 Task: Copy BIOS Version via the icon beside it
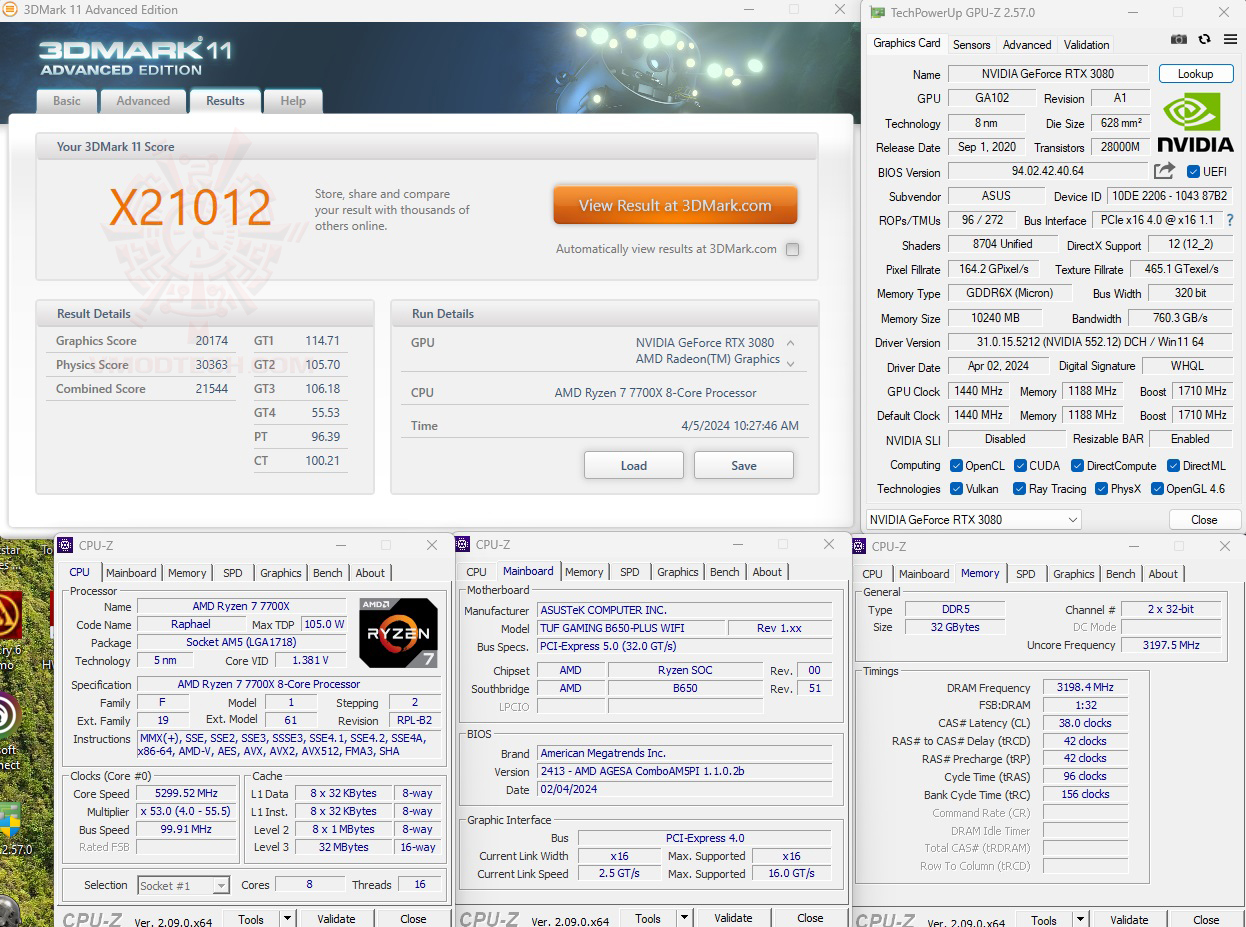pos(1162,171)
